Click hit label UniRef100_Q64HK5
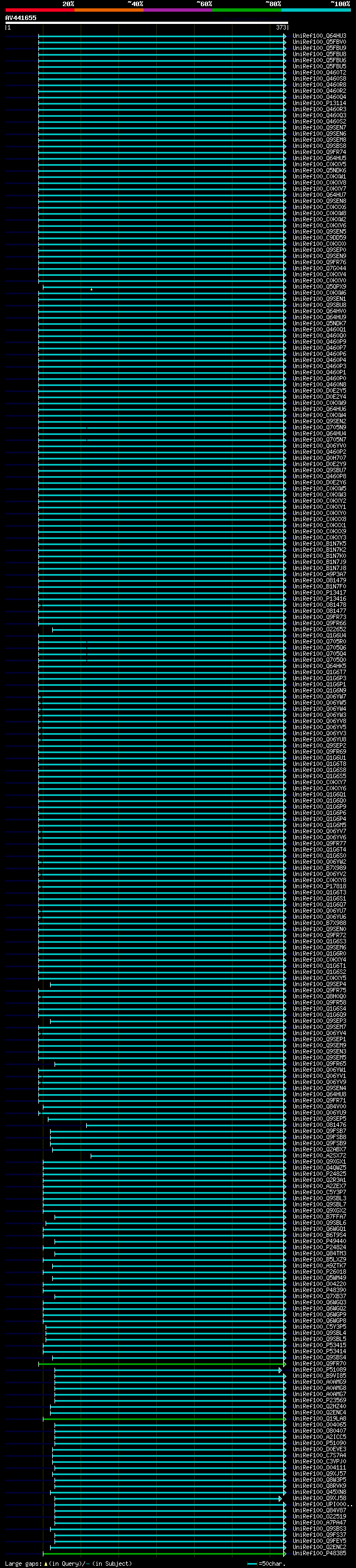 319,666
